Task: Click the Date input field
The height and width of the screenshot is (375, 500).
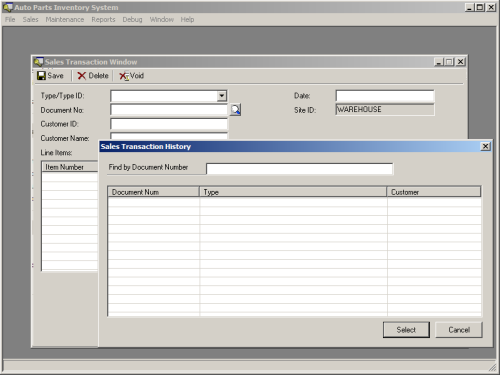Action: 385,96
